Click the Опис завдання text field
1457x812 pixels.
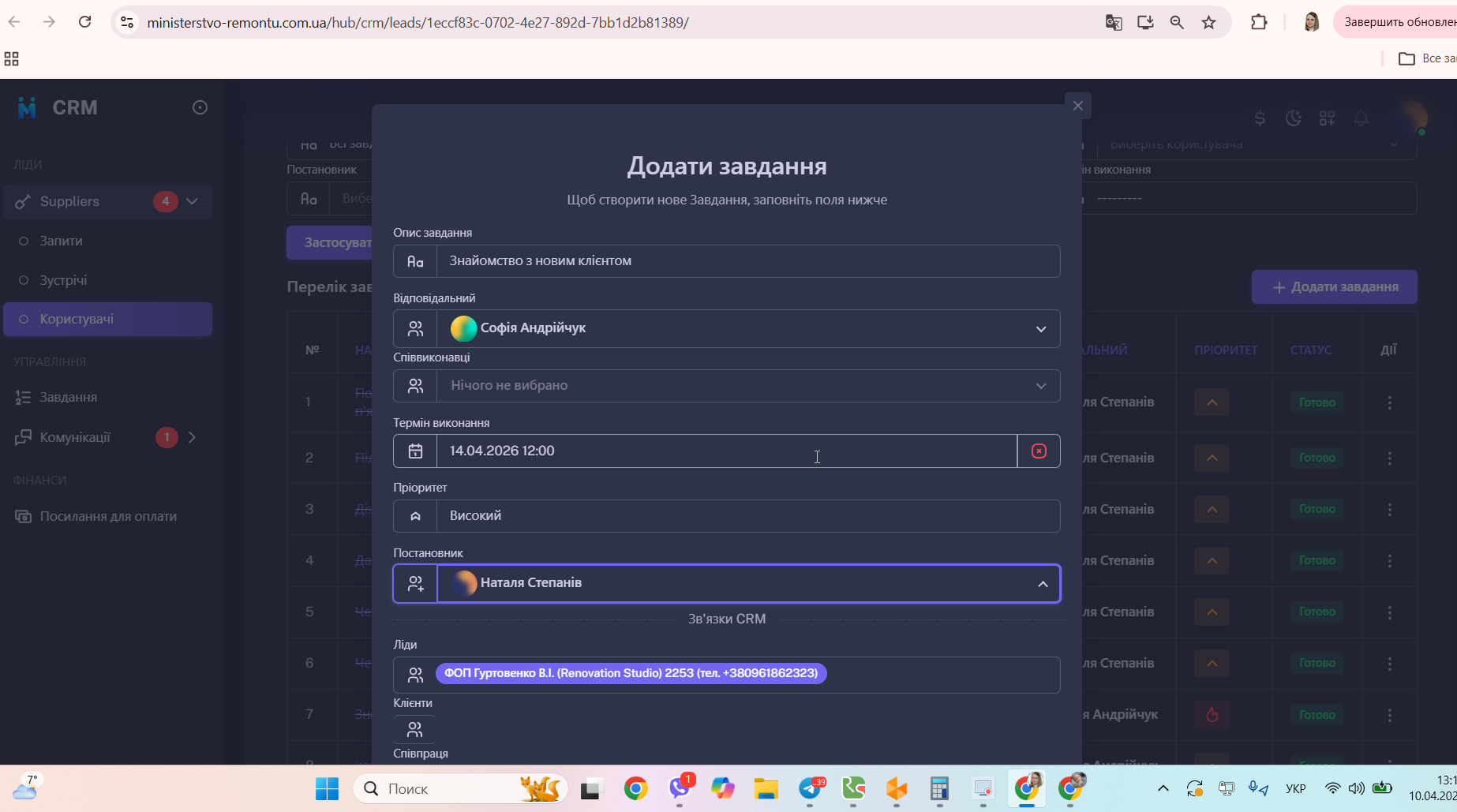coord(748,261)
